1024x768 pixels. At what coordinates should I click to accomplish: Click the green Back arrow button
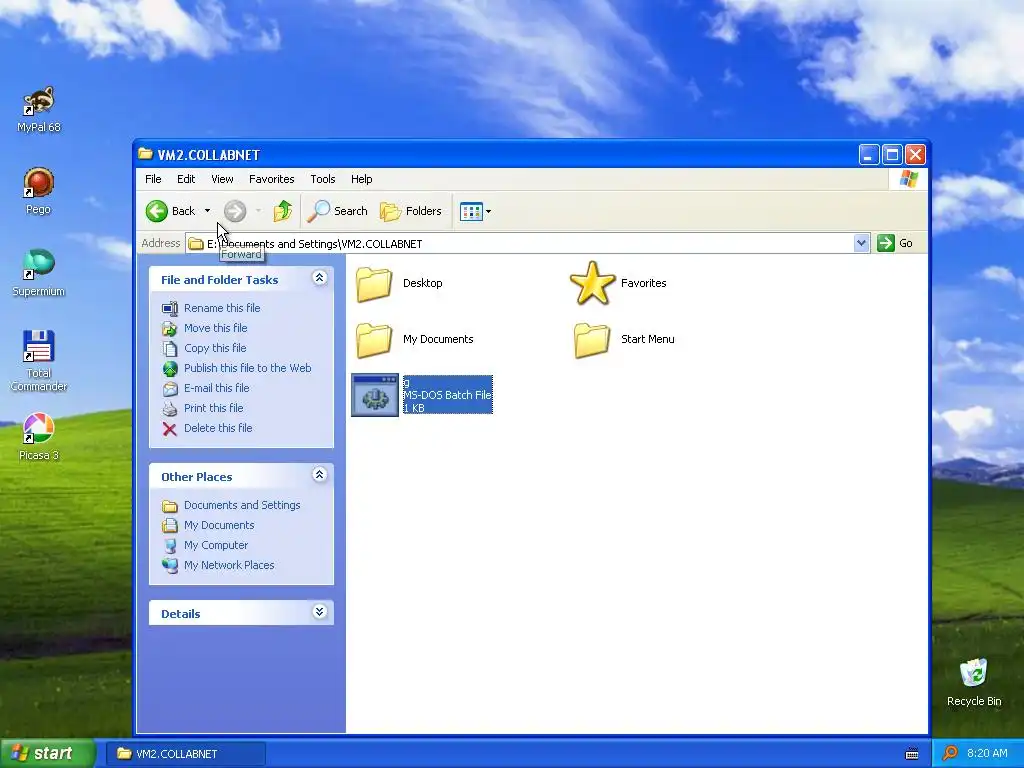click(x=157, y=211)
